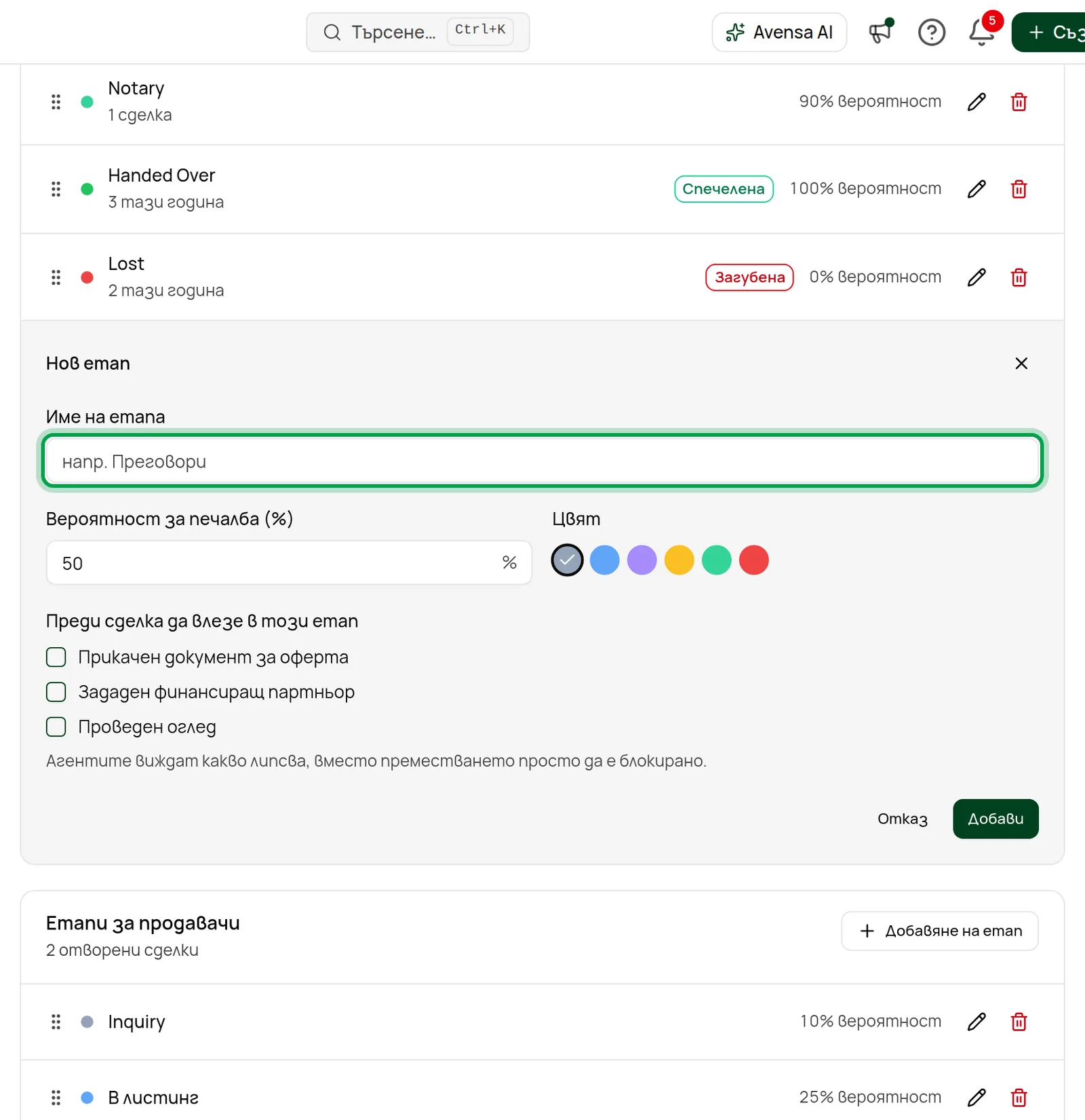Delete the Notary stage
Viewport: 1085px width, 1120px height.
1019,102
